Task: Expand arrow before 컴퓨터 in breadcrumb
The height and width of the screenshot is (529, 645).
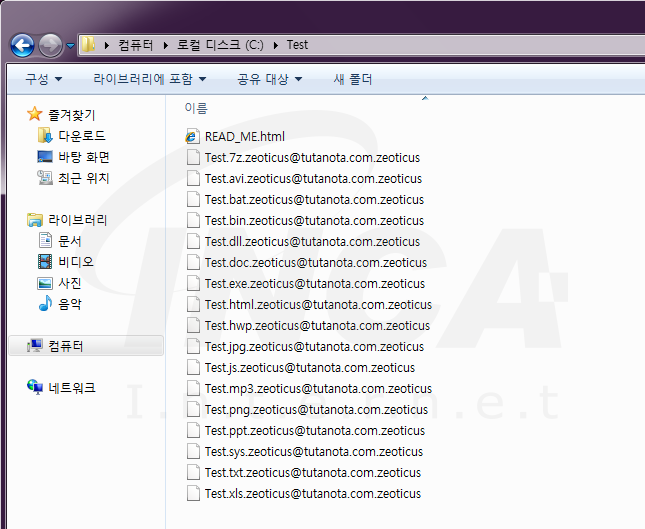Action: click(107, 45)
